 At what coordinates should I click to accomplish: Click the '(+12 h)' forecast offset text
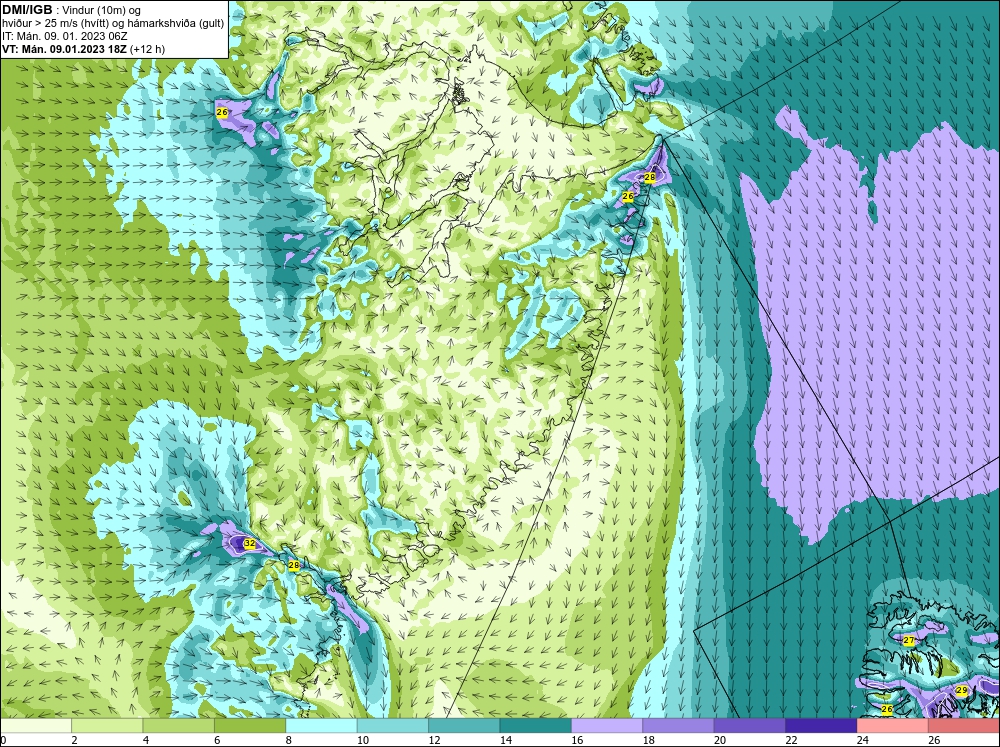(x=147, y=49)
